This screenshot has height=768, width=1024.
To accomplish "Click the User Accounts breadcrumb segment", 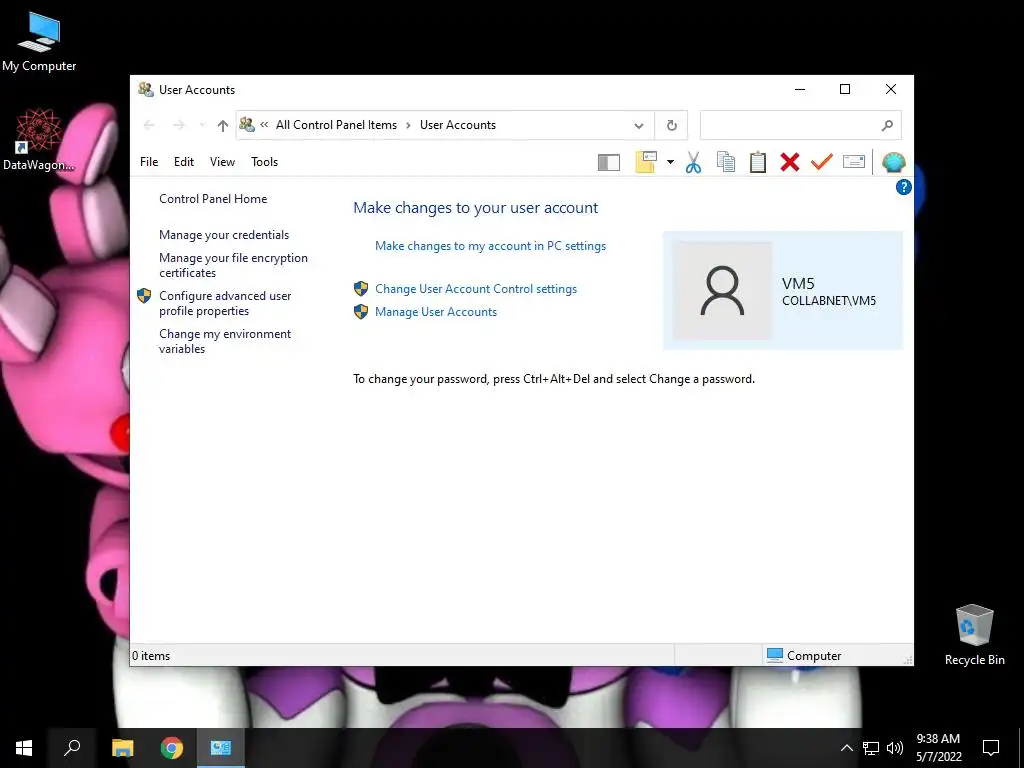I will click(458, 125).
